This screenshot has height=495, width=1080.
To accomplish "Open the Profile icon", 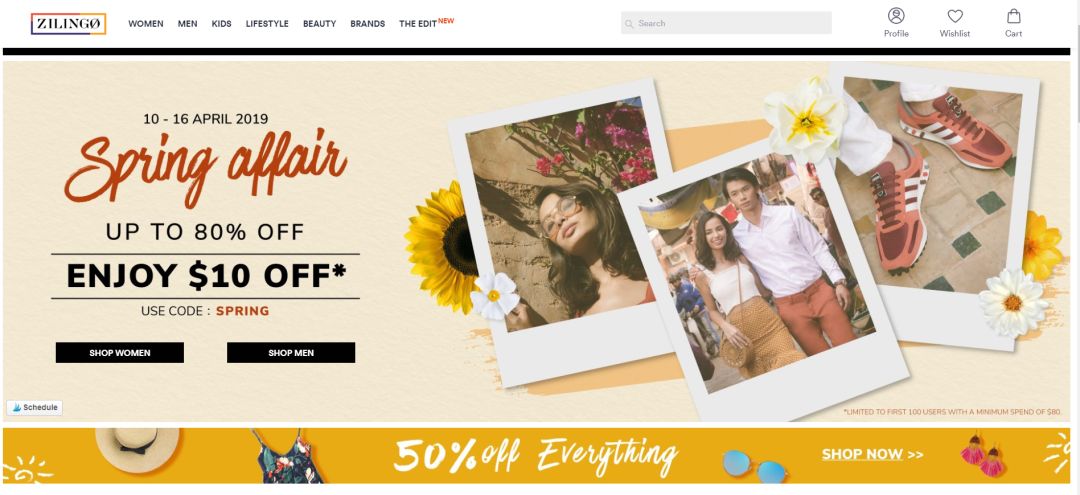I will [896, 16].
